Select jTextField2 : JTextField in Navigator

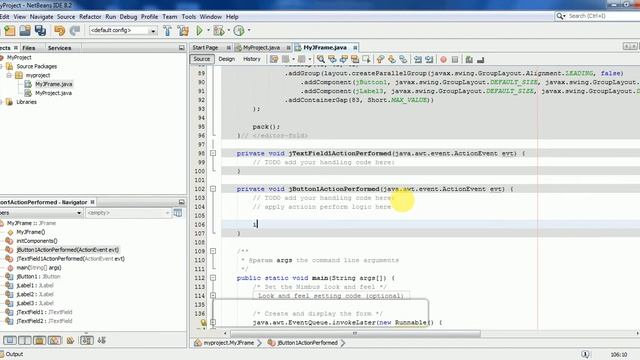(44, 321)
